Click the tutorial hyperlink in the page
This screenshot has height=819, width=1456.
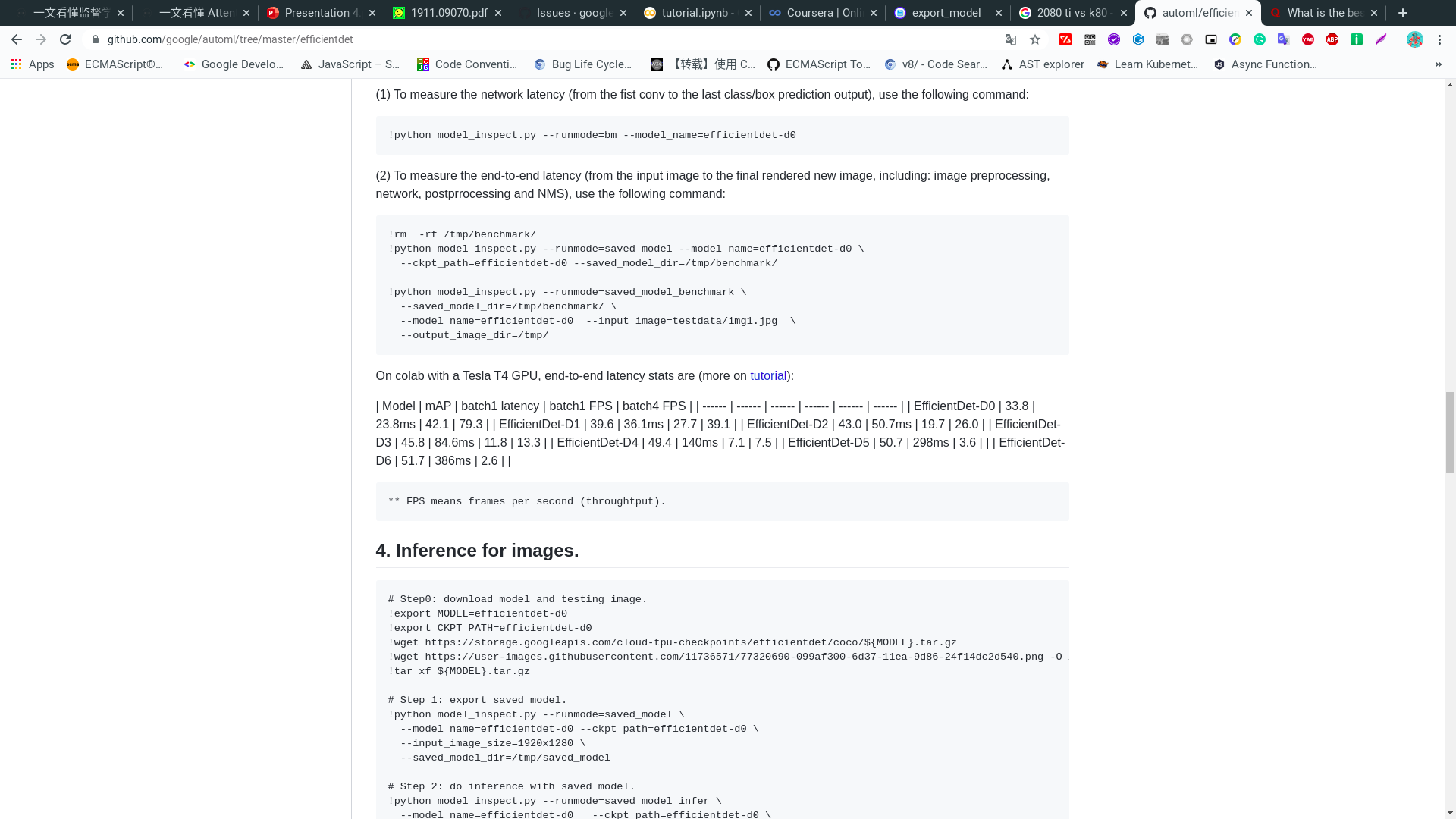pos(767,375)
